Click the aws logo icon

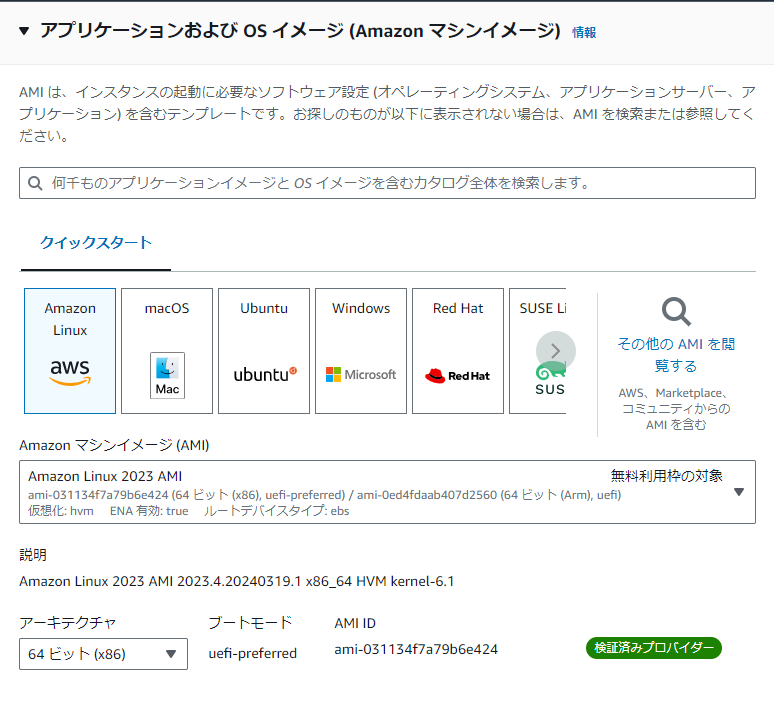[x=70, y=372]
